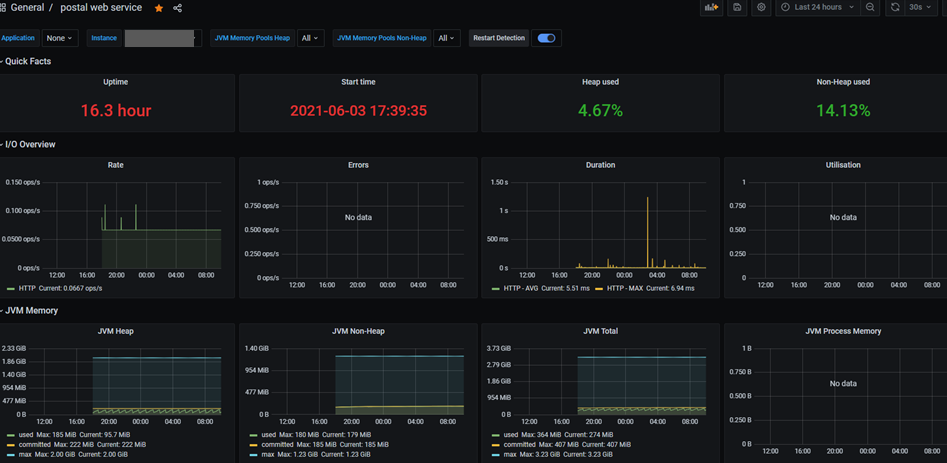Toggle used series in JVM Heap legend
947x463 pixels.
pos(25,435)
